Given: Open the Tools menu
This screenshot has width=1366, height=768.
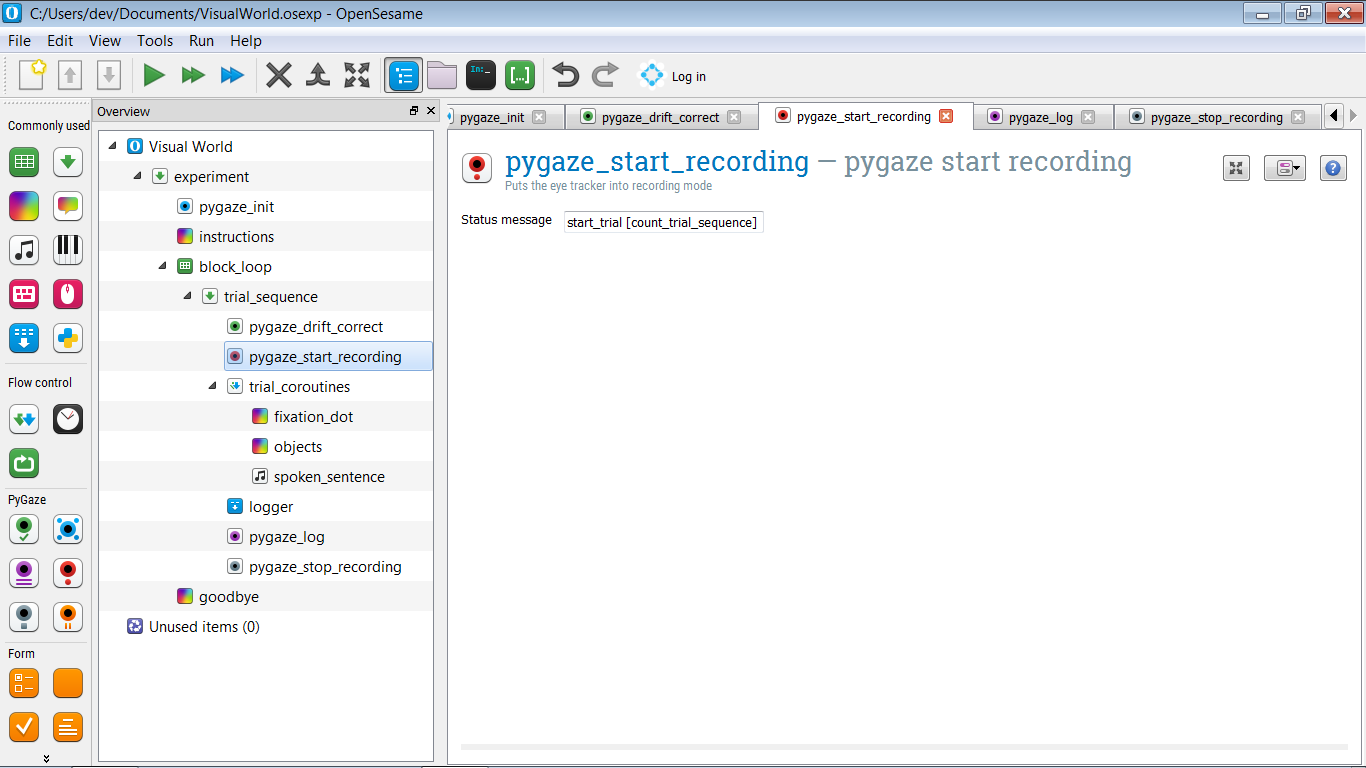Looking at the screenshot, I should (x=154, y=41).
